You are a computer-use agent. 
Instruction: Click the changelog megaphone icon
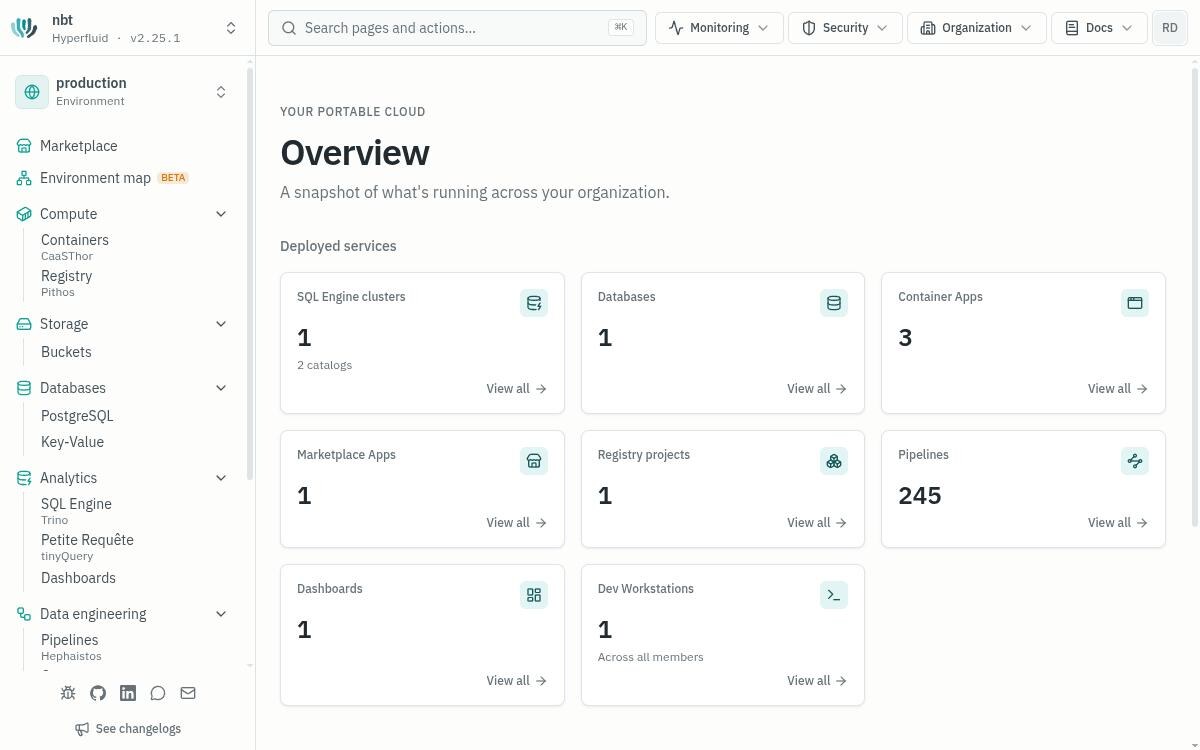82,729
